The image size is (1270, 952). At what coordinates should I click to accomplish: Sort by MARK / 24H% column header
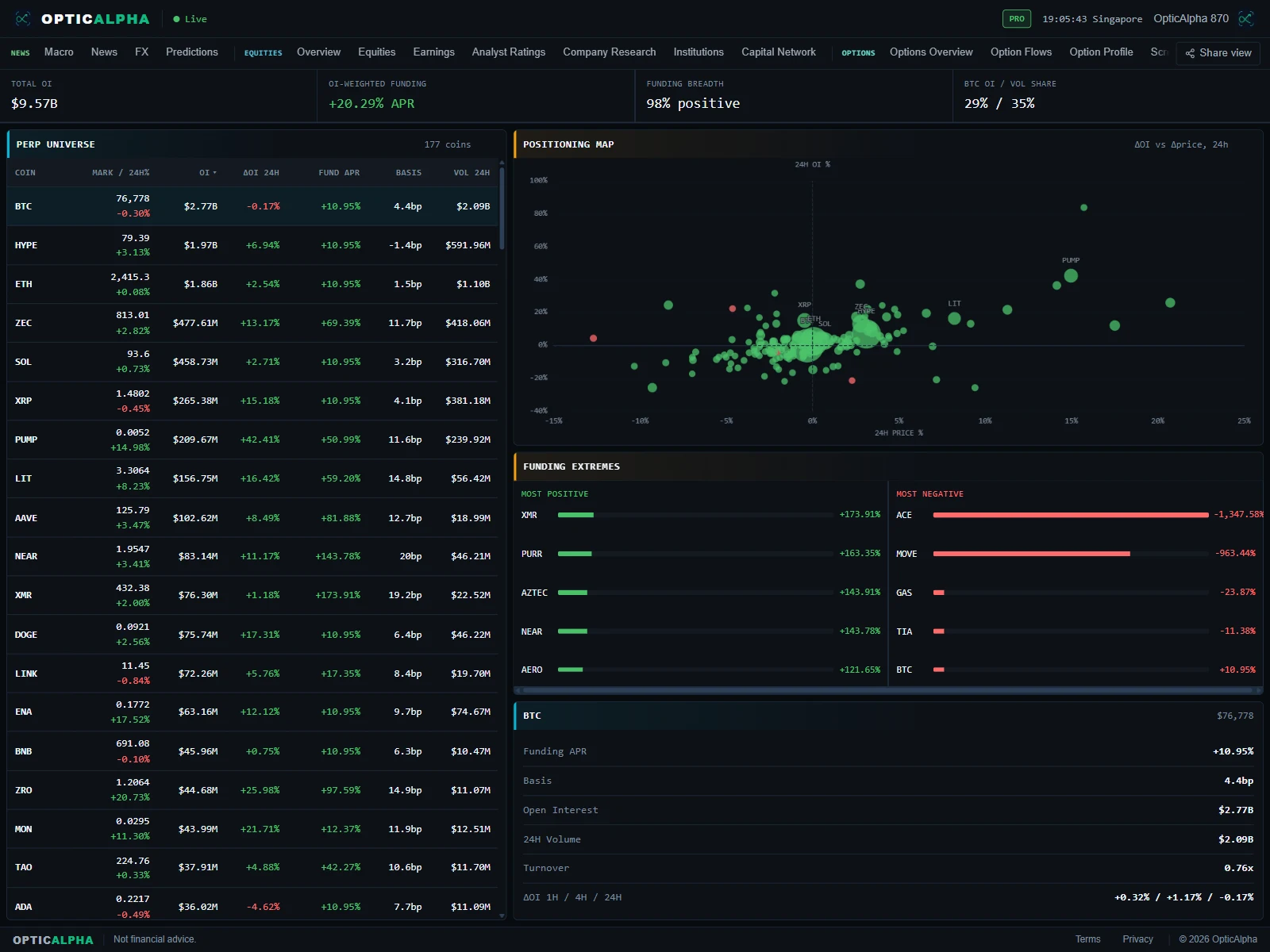coord(121,173)
